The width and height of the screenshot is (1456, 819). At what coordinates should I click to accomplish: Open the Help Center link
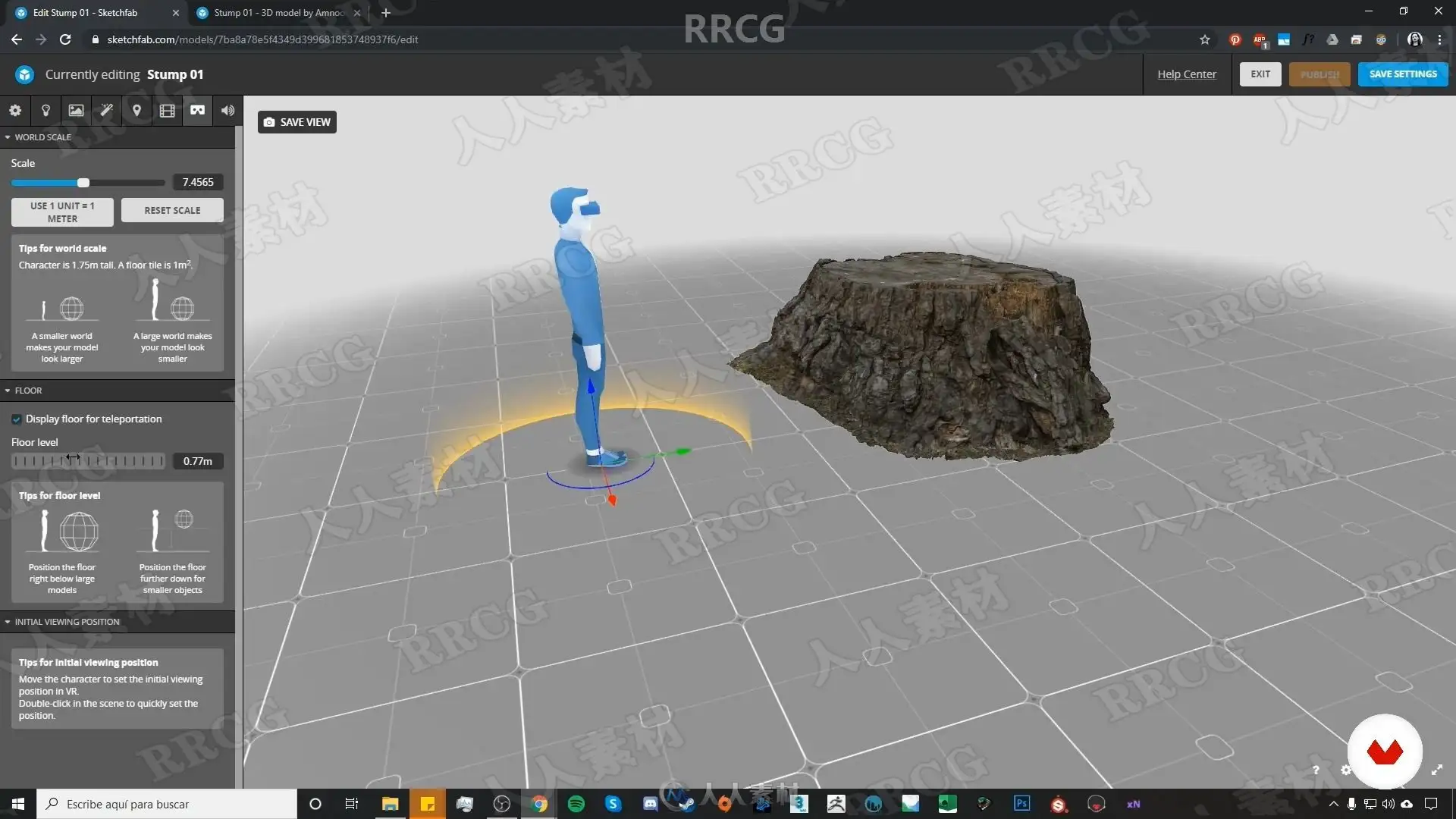tap(1186, 74)
